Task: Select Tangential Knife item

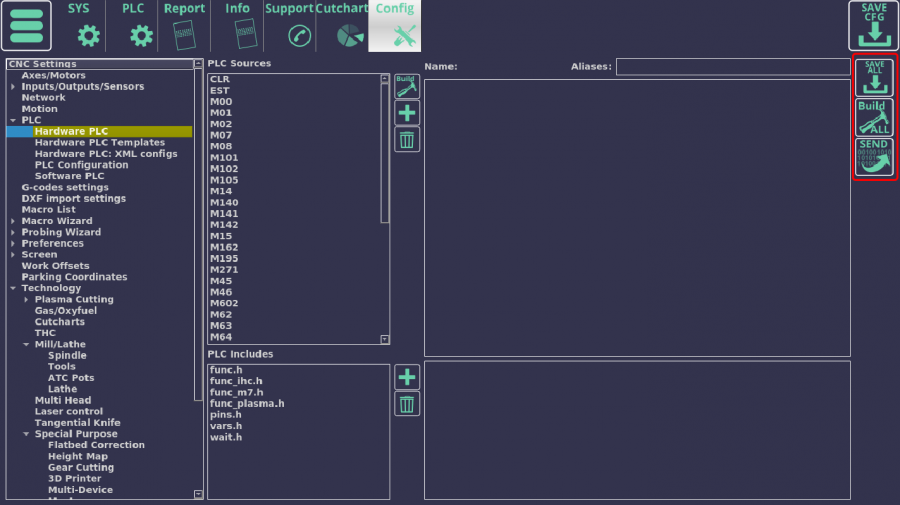Action: 77,422
